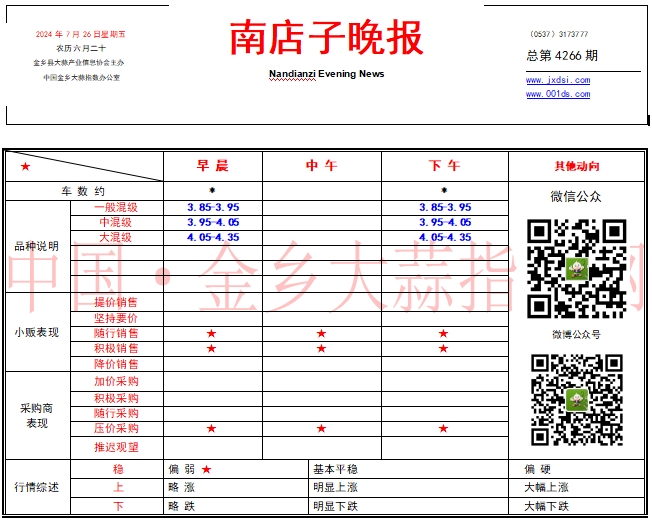The height and width of the screenshot is (523, 652).
Task: Click the 其他动向 column header
Action: (577, 166)
